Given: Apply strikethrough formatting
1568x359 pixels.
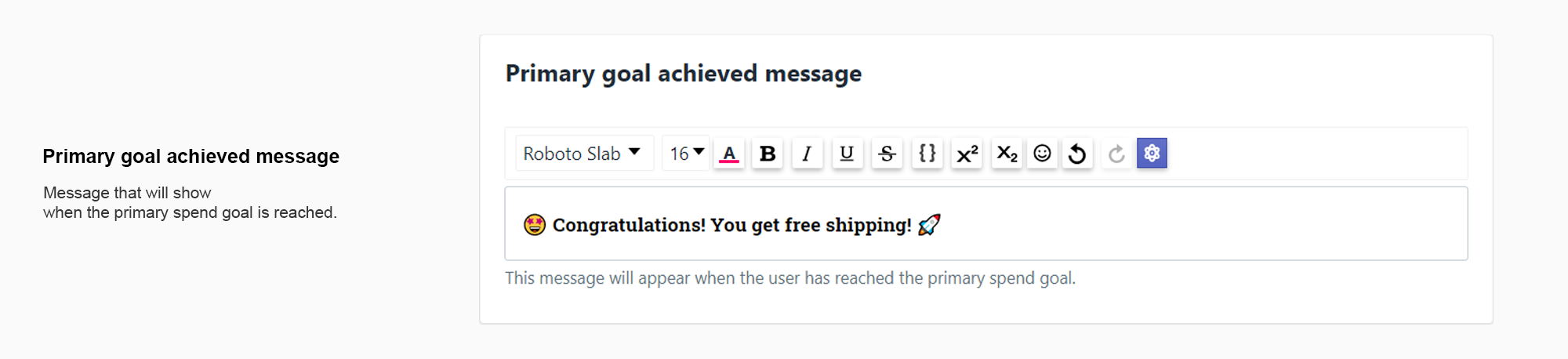Looking at the screenshot, I should point(887,154).
